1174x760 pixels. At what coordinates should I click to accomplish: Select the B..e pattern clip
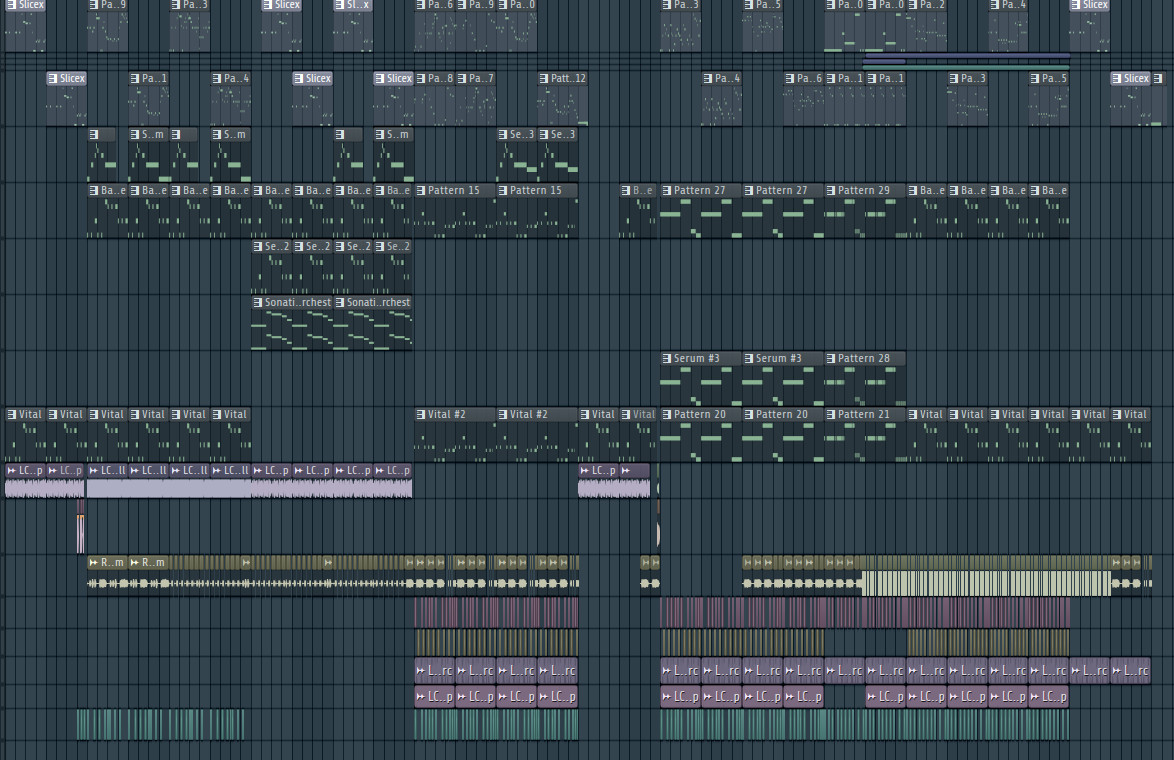click(638, 210)
